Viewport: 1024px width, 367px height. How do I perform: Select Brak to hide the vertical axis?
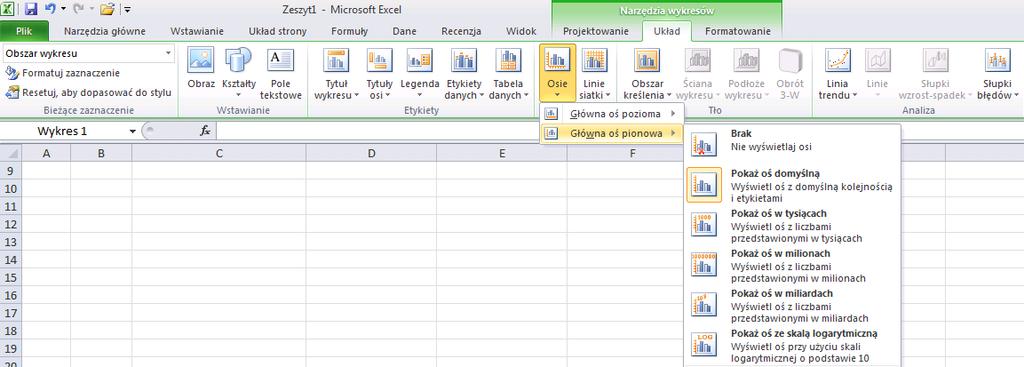pyautogui.click(x=792, y=140)
